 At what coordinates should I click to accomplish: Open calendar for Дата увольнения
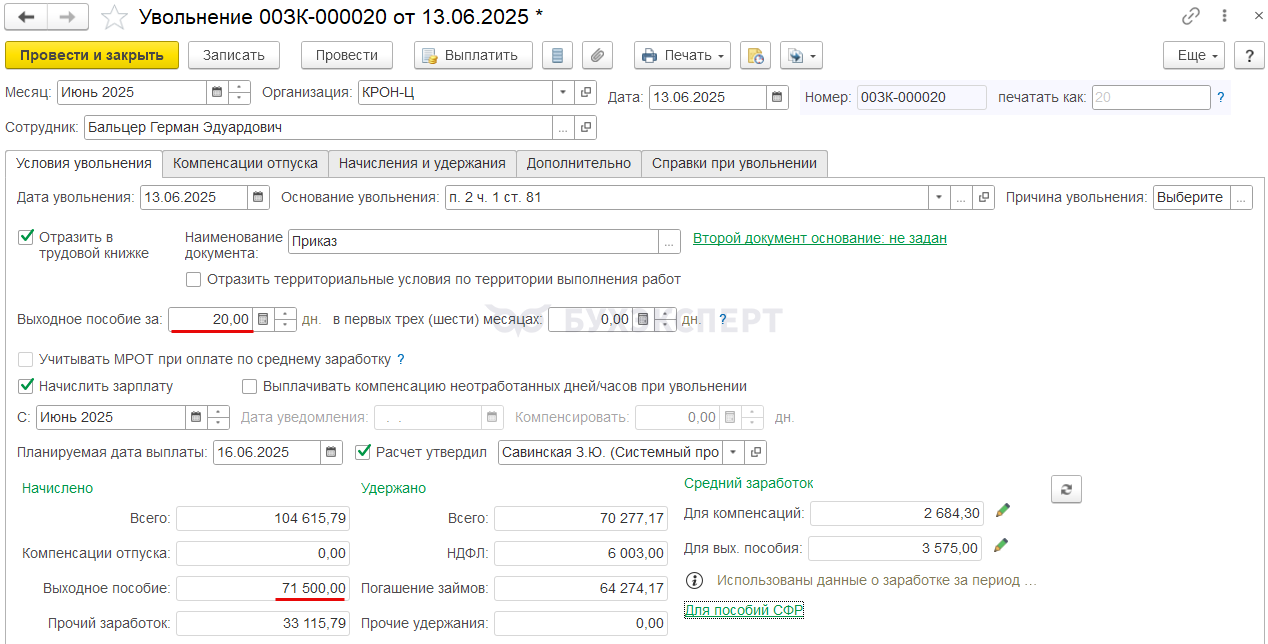coord(259,197)
